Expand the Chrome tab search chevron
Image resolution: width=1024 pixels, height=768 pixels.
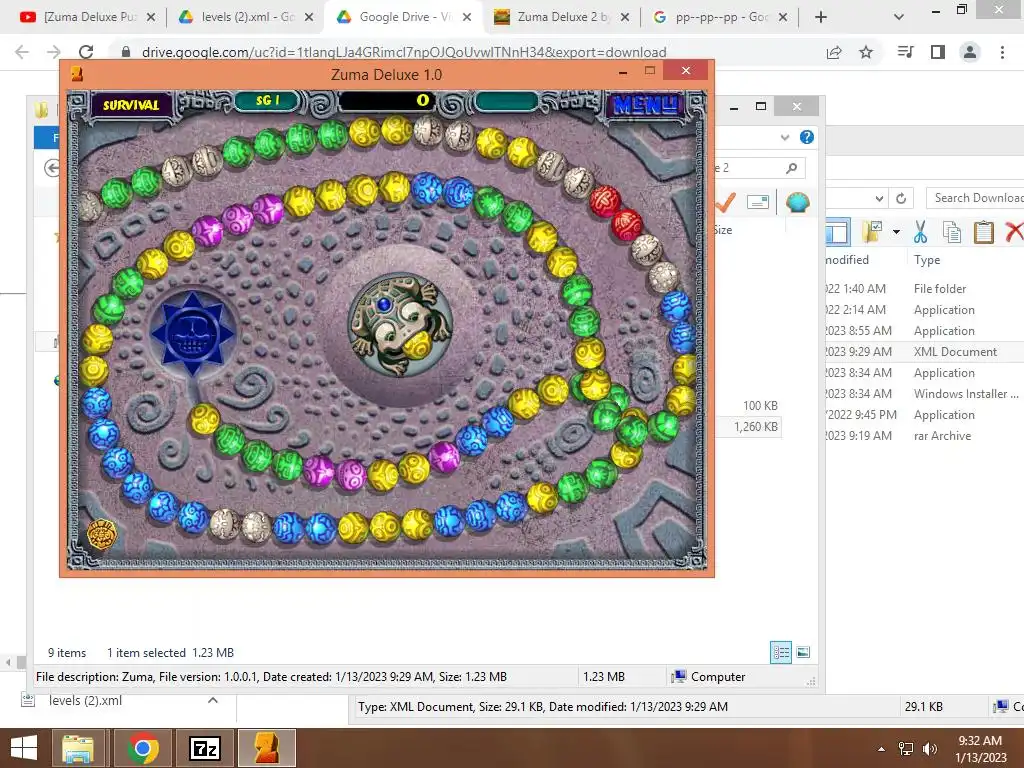[899, 17]
